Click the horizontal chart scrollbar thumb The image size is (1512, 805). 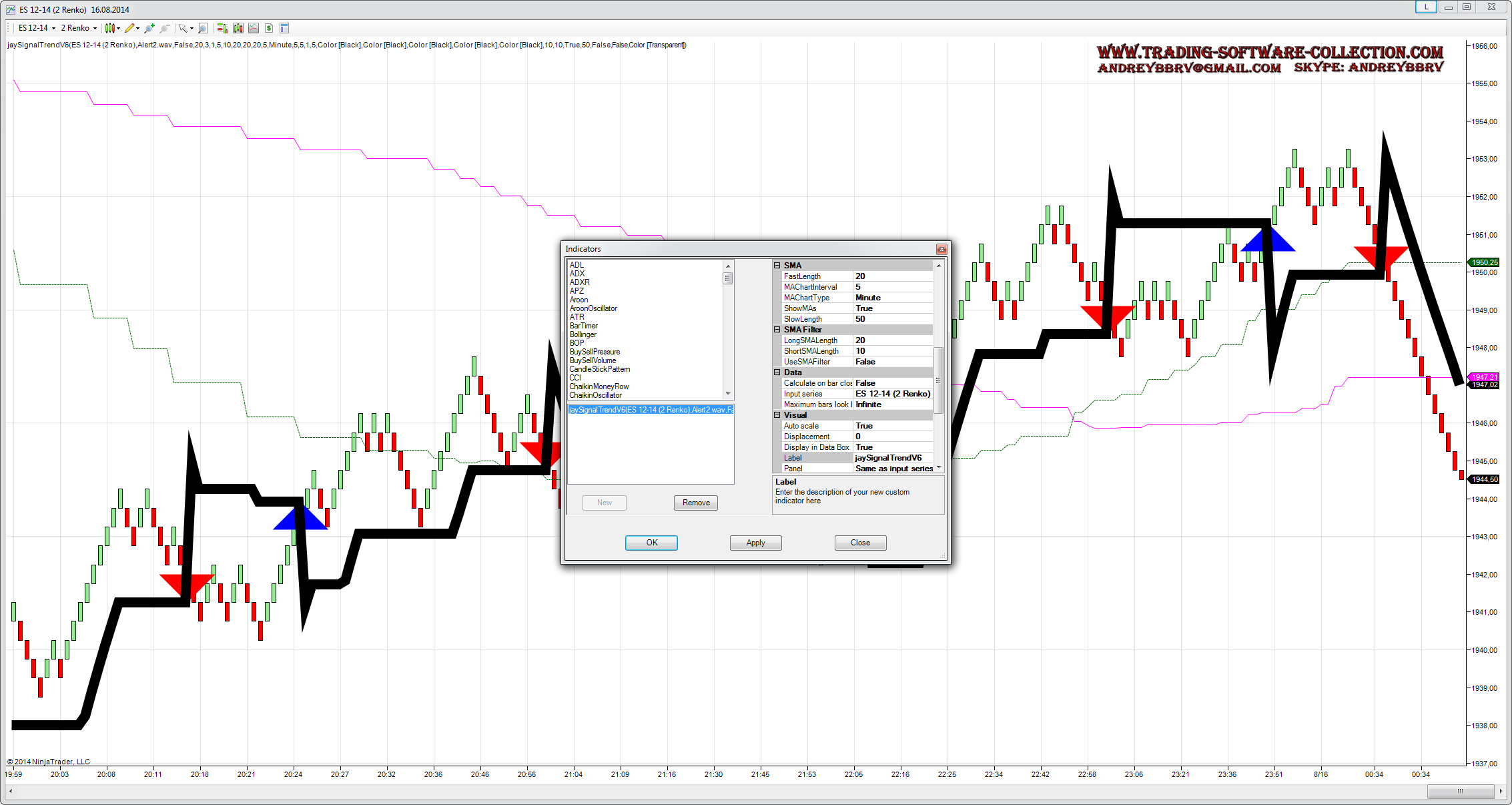pyautogui.click(x=1460, y=791)
